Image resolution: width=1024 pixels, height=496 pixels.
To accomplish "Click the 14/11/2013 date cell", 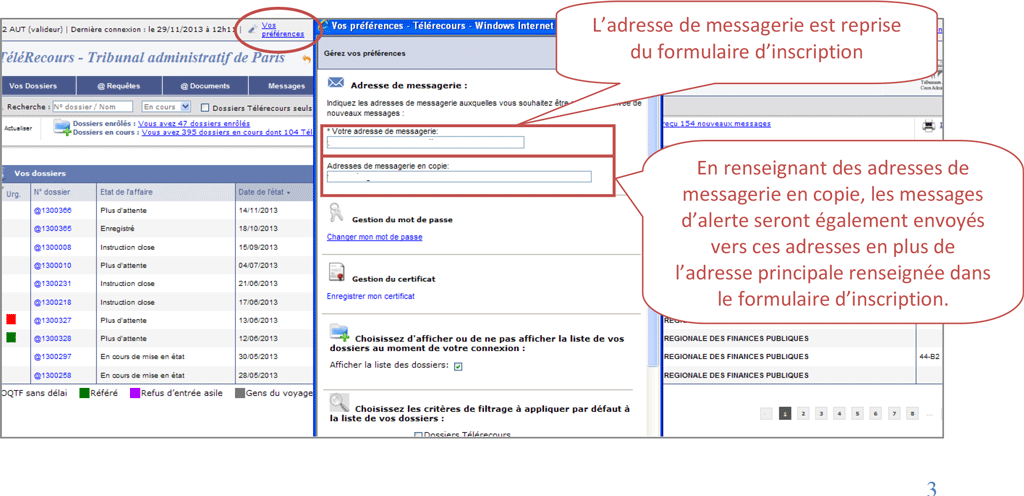I will (258, 211).
